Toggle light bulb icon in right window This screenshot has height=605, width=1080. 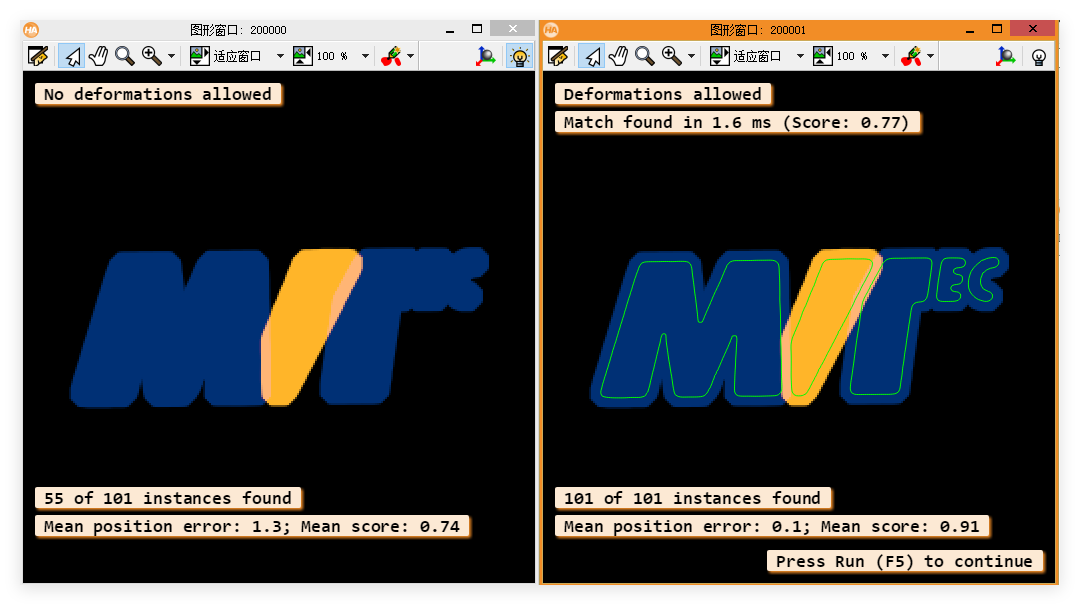click(x=1039, y=56)
